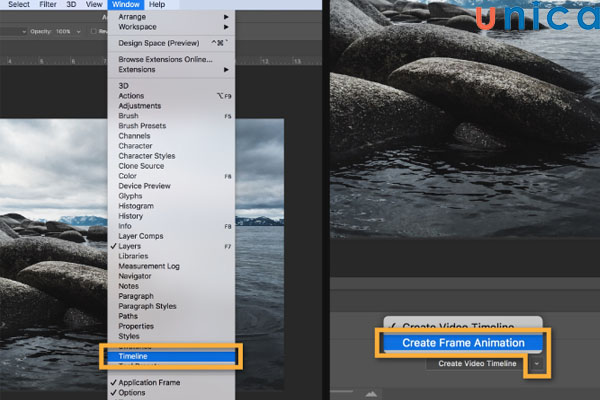This screenshot has height=400, width=600.
Task: Show the Actions panel
Action: tap(171, 96)
